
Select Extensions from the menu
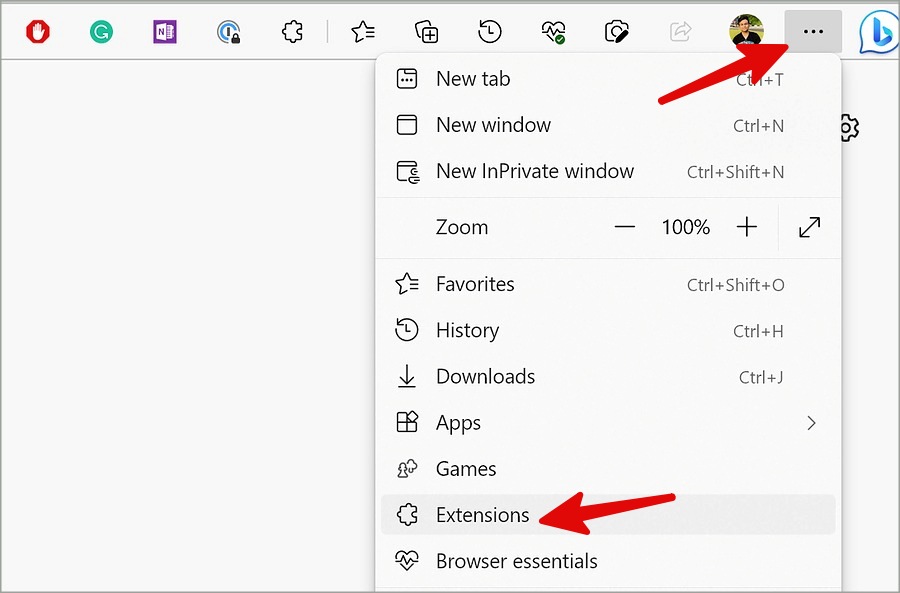click(x=483, y=515)
